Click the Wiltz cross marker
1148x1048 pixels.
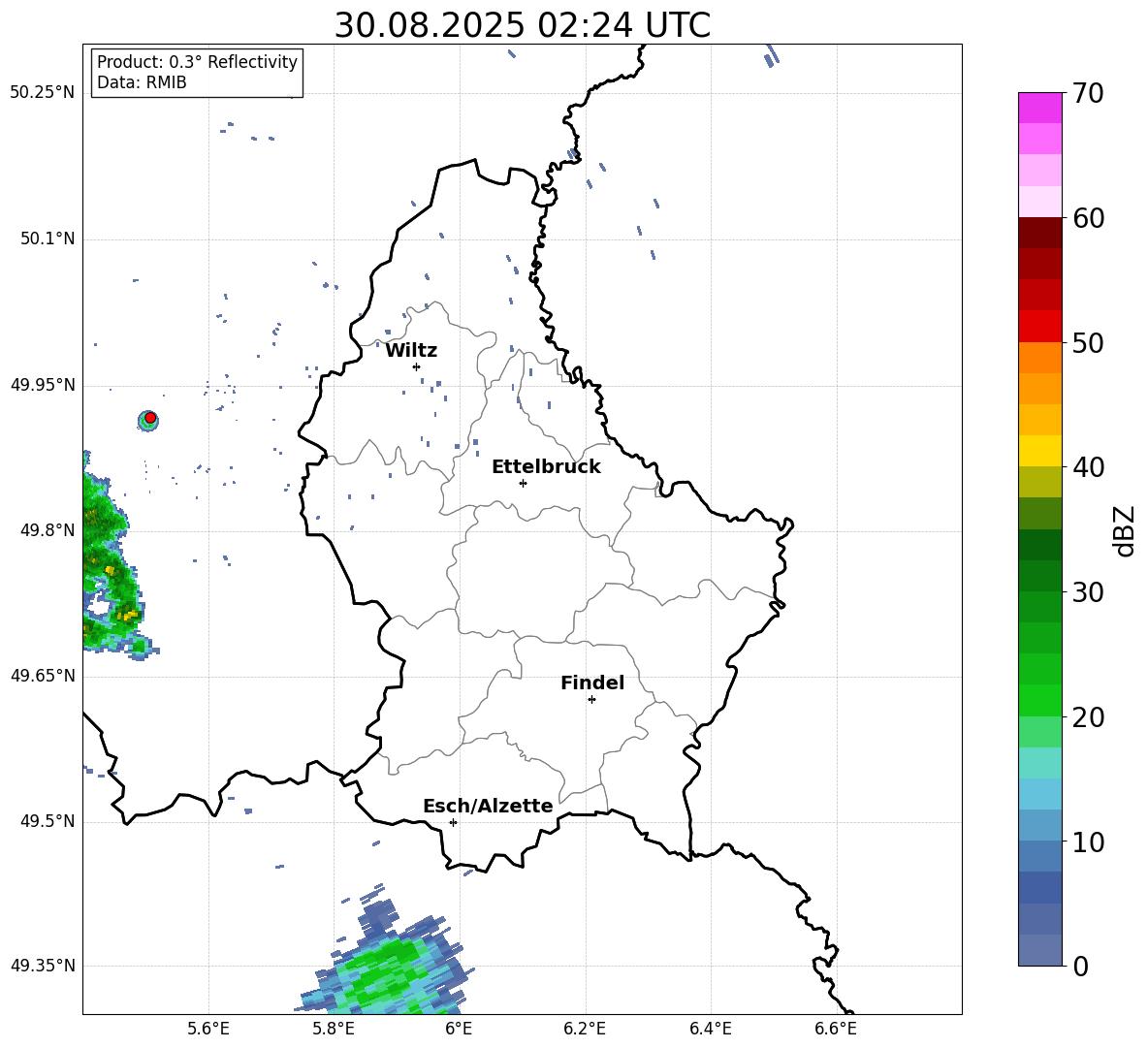coord(417,366)
